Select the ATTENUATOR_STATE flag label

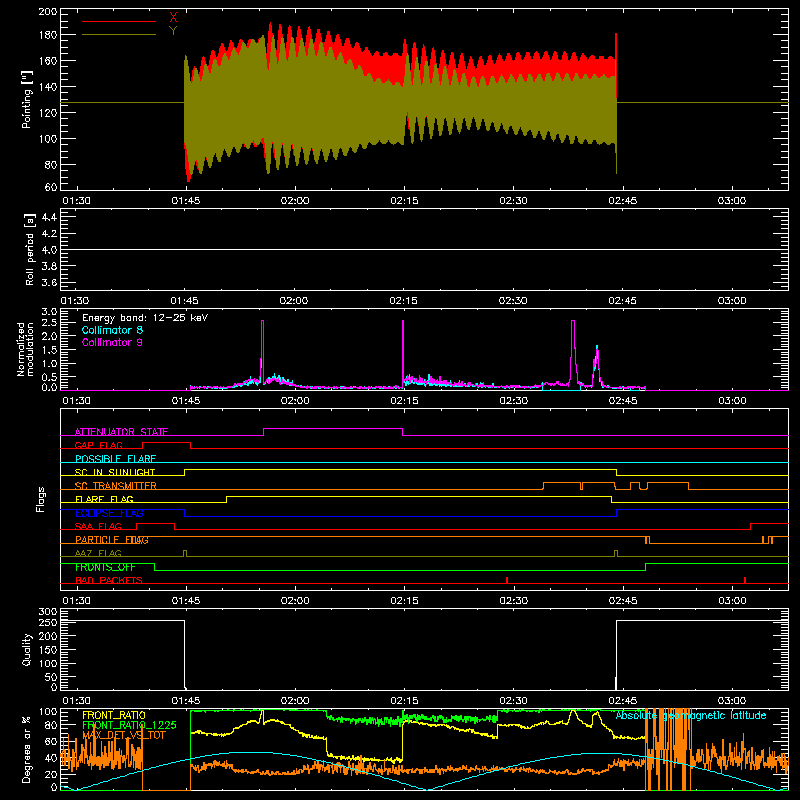coord(121,432)
